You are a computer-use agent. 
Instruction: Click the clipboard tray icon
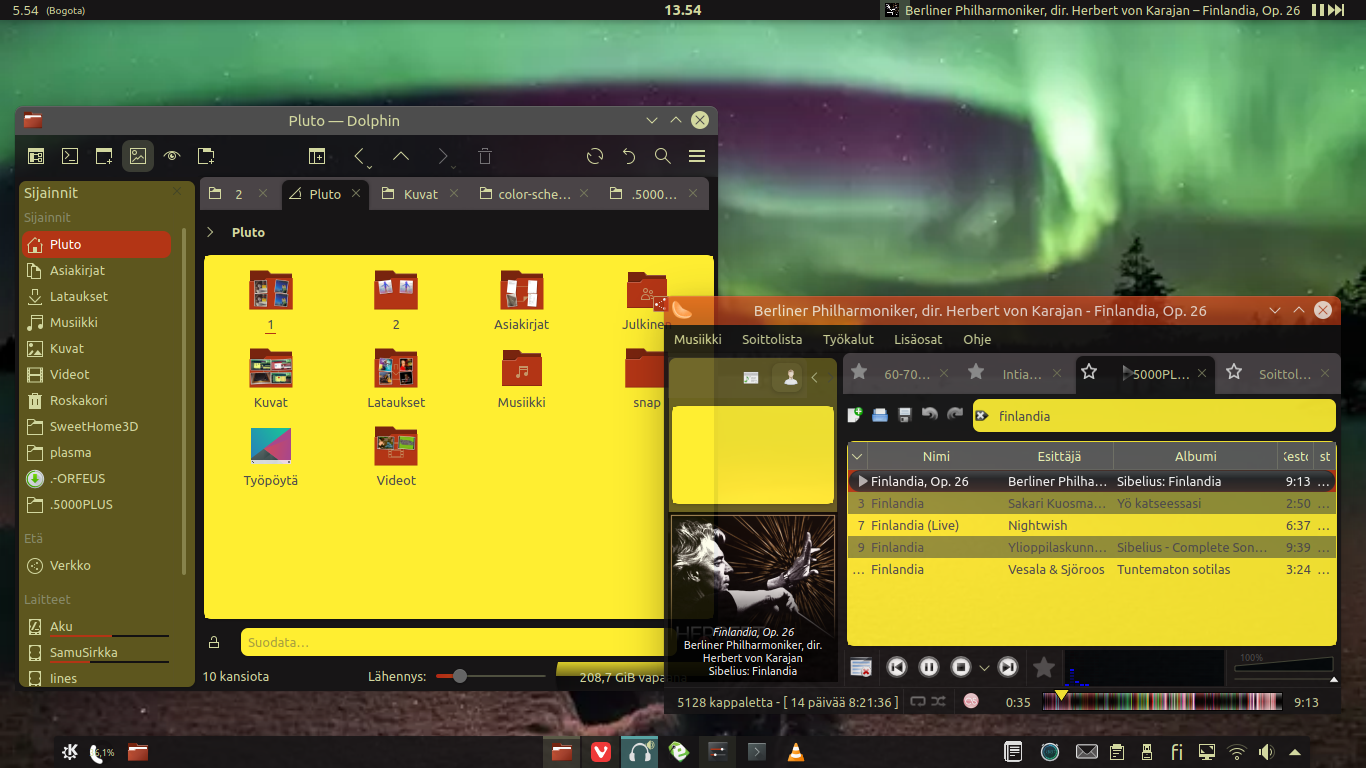tap(1117, 752)
